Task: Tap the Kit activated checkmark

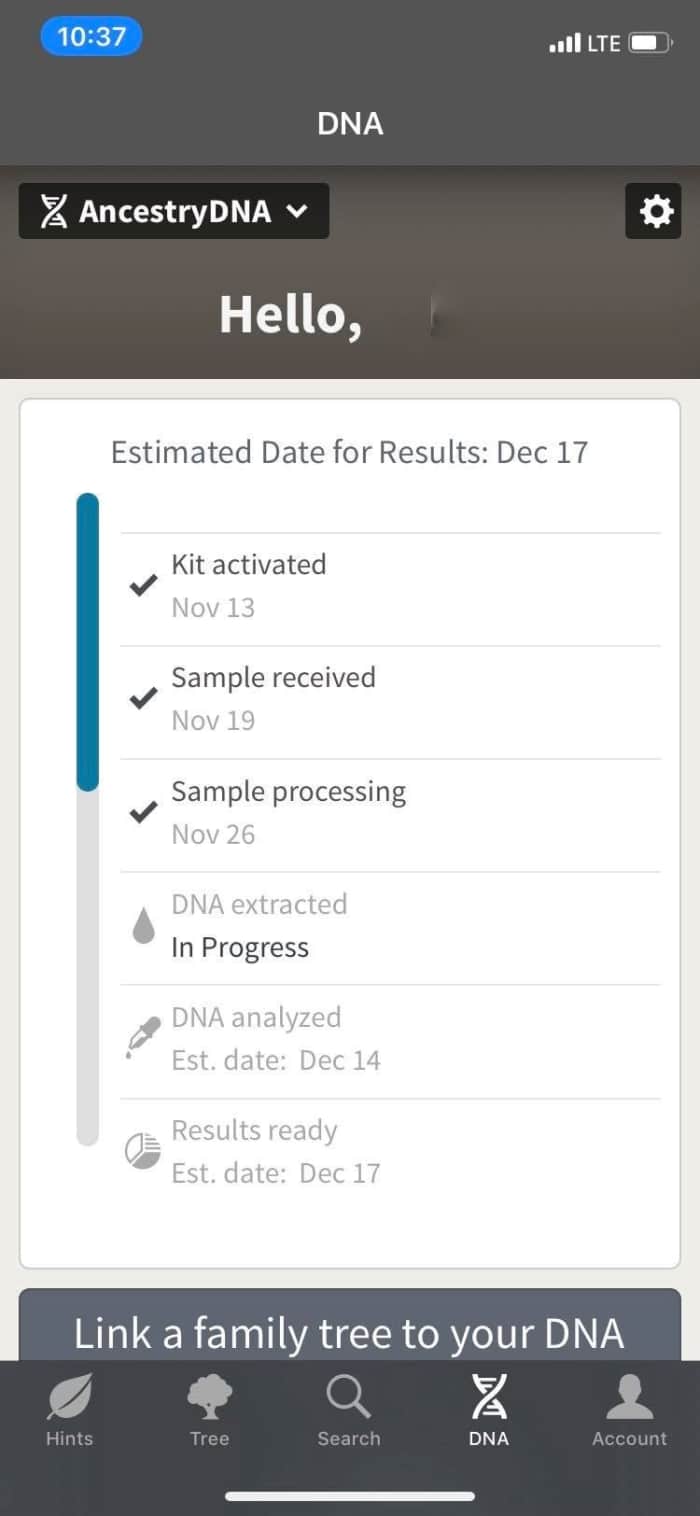Action: click(x=143, y=586)
